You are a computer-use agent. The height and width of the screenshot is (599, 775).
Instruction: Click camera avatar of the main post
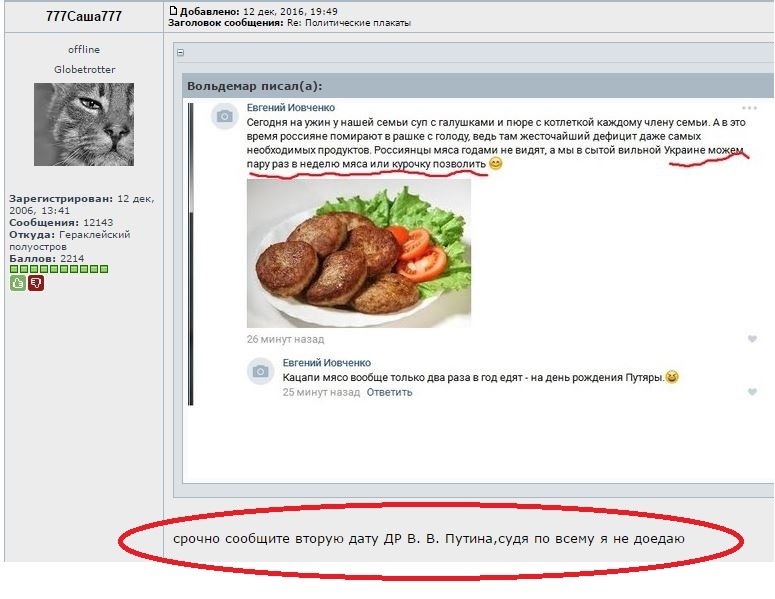(x=224, y=117)
